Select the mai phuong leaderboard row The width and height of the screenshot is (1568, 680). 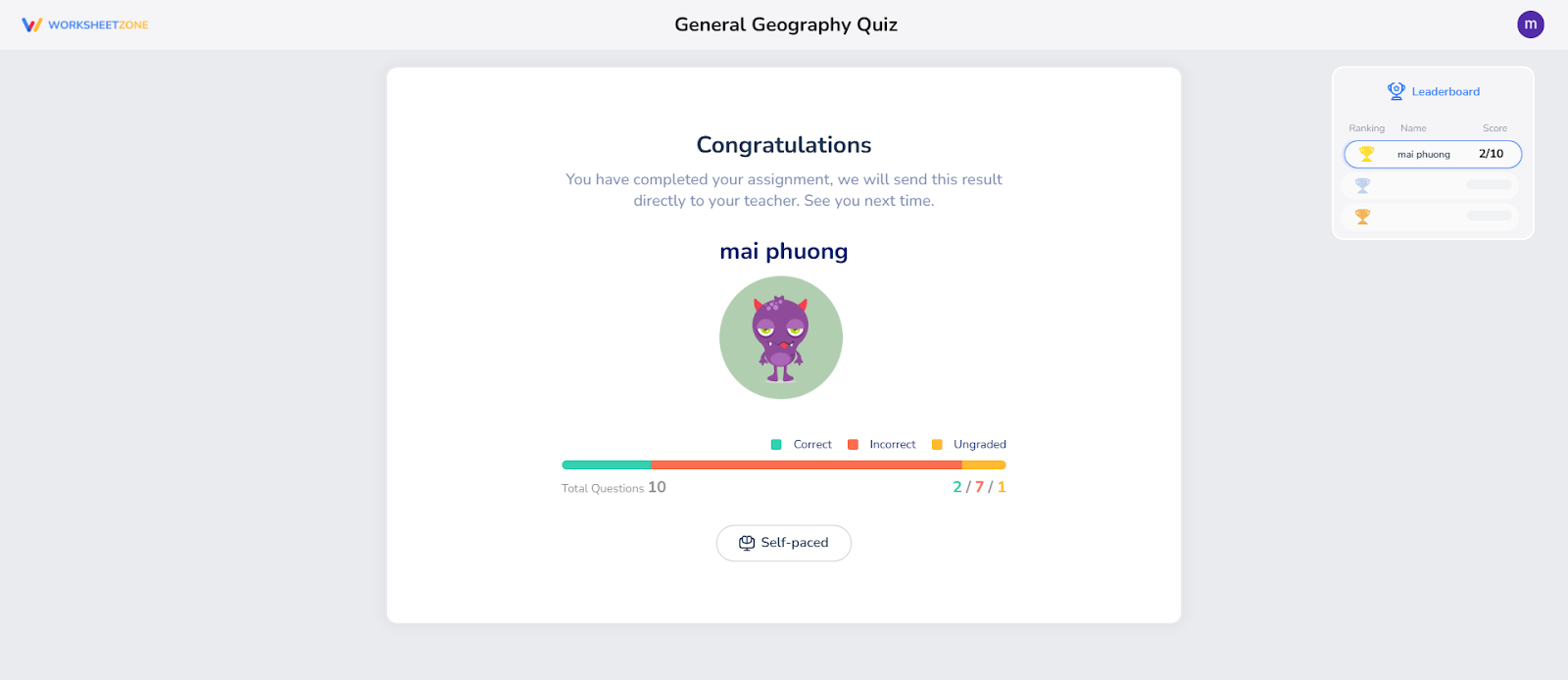[1432, 154]
